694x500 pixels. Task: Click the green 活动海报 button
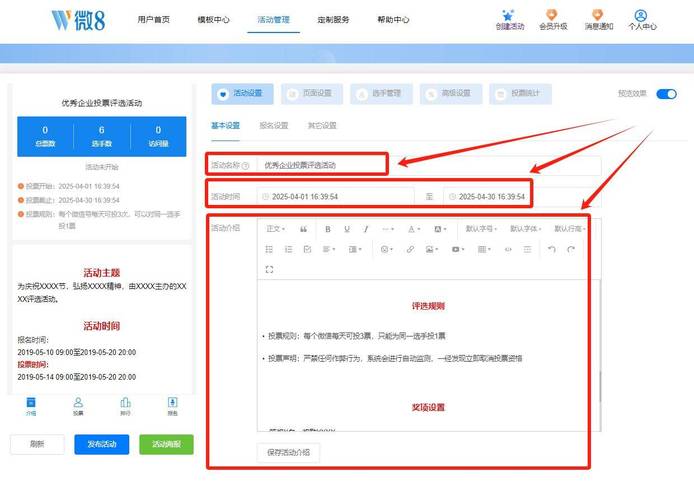pos(166,444)
